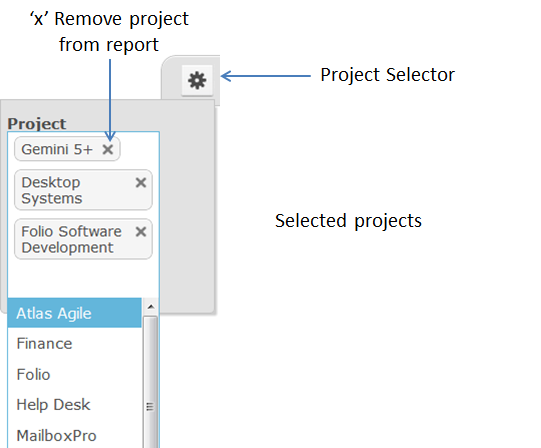Choose Finance in the project dropdown

[x=75, y=343]
